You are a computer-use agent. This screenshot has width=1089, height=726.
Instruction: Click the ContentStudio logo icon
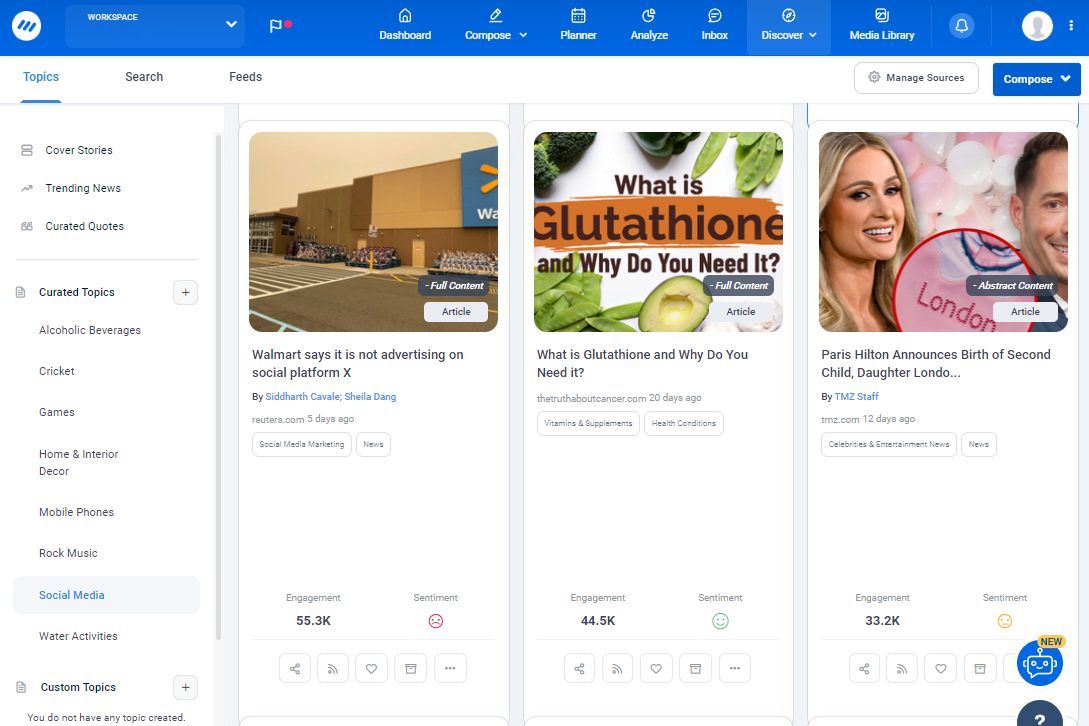pyautogui.click(x=26, y=26)
